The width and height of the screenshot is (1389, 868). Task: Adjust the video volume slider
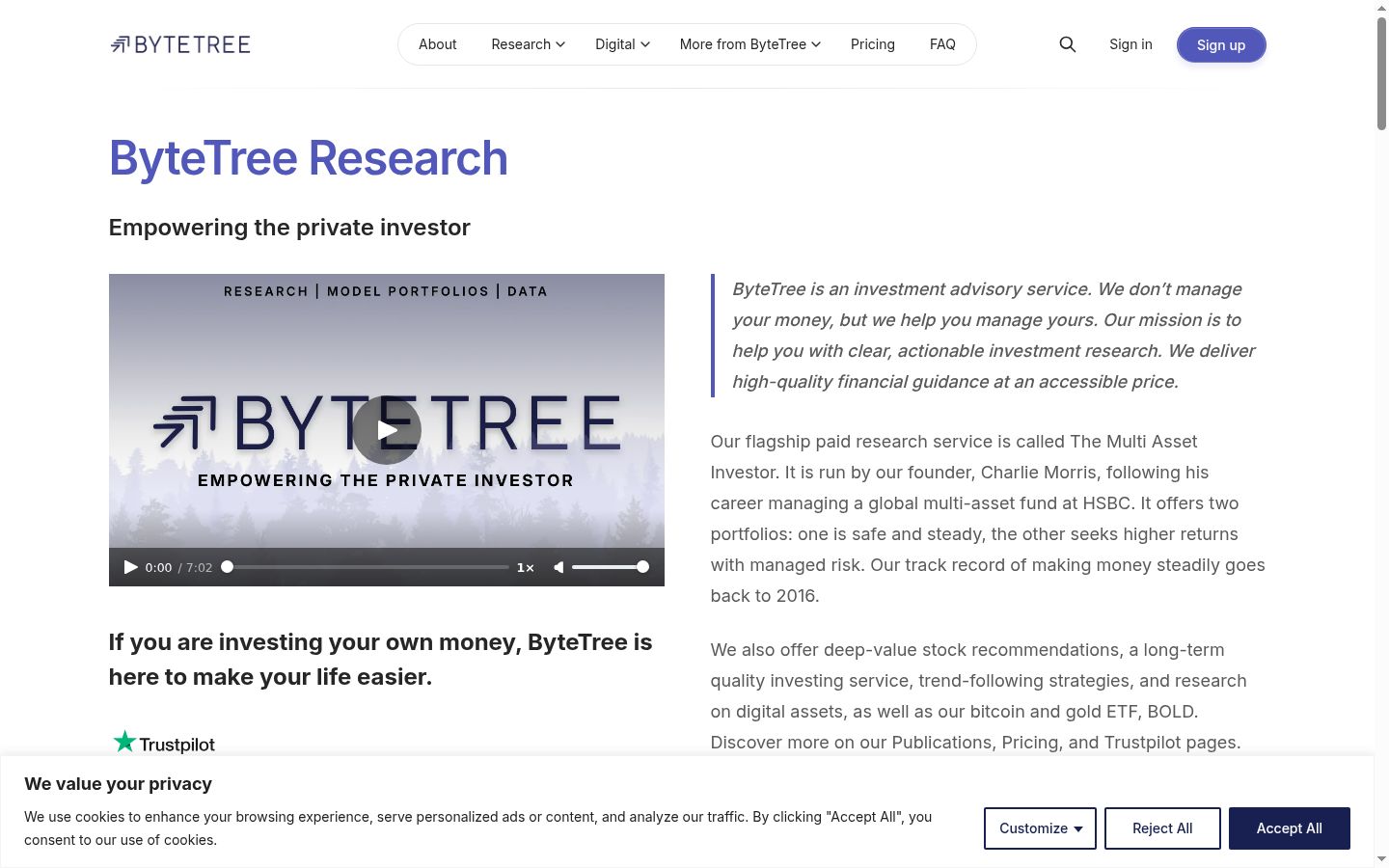[x=610, y=567]
